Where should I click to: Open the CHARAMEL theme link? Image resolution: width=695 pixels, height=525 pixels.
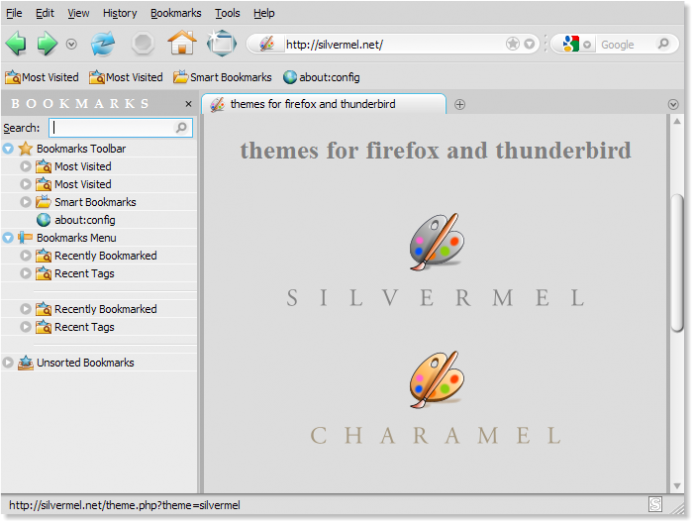(436, 435)
